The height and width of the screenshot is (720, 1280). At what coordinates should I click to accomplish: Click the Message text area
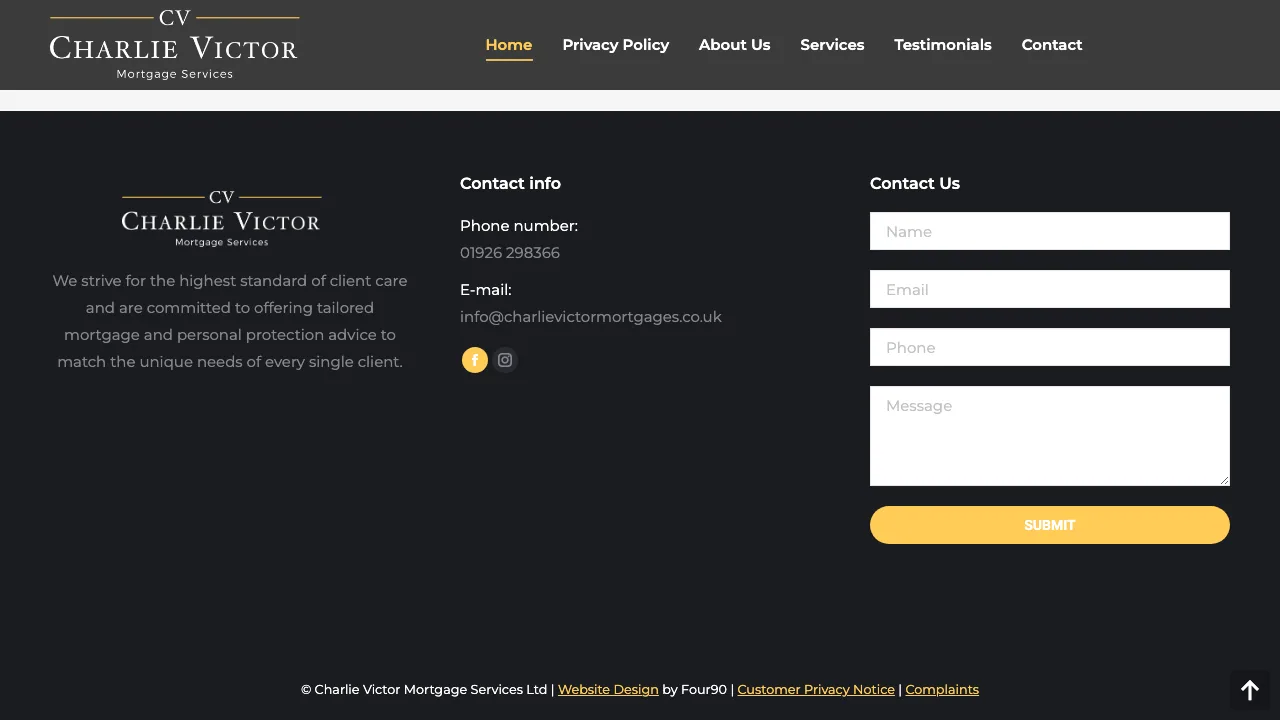pos(1049,436)
